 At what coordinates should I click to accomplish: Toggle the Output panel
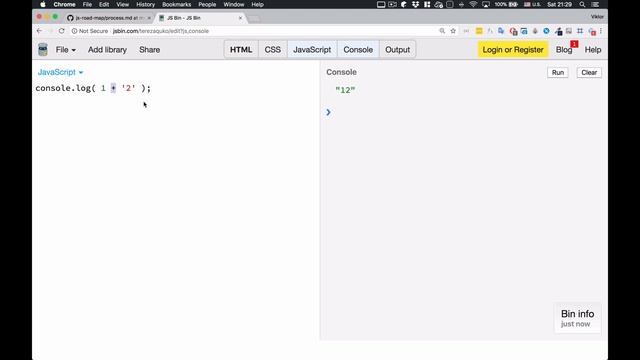click(398, 49)
